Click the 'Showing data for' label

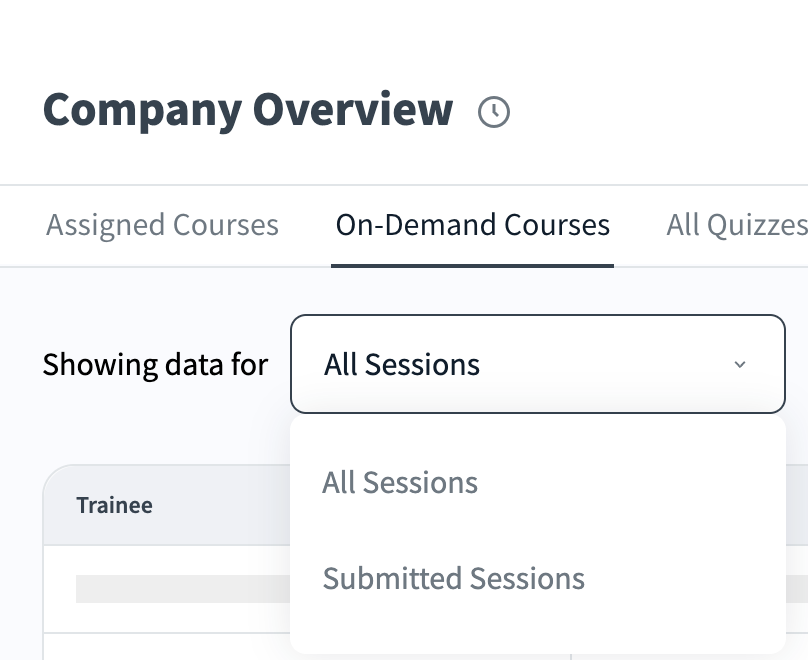[x=155, y=365]
